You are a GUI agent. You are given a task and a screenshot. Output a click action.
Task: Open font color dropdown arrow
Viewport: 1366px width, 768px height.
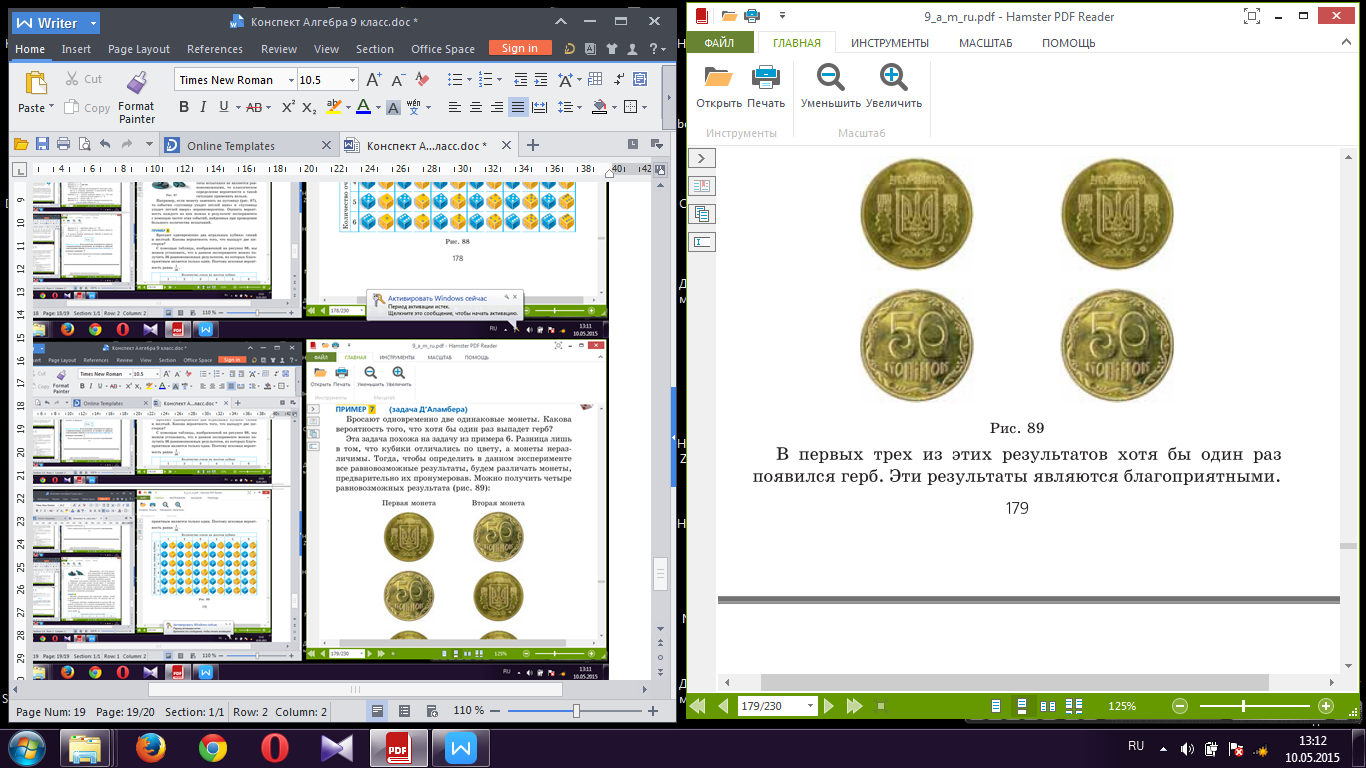point(378,108)
